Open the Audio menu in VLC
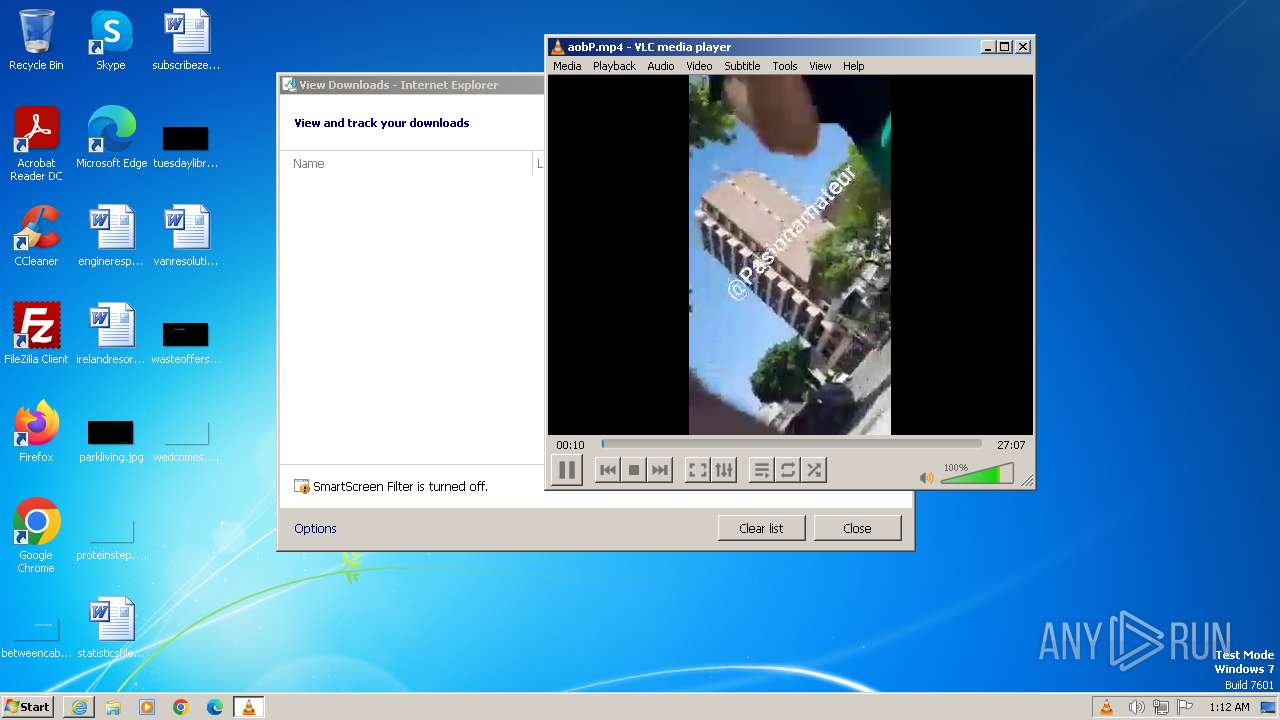1280x720 pixels. click(x=660, y=66)
